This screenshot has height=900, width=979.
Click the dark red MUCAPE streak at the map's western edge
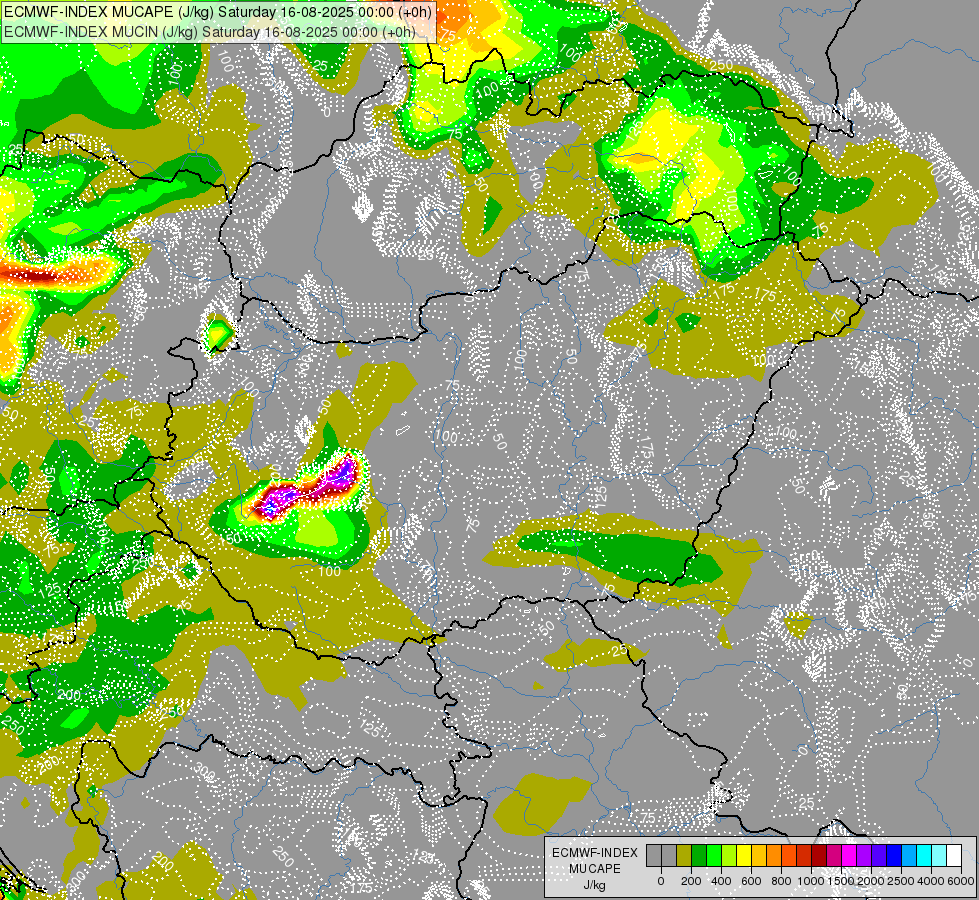pos(37,274)
